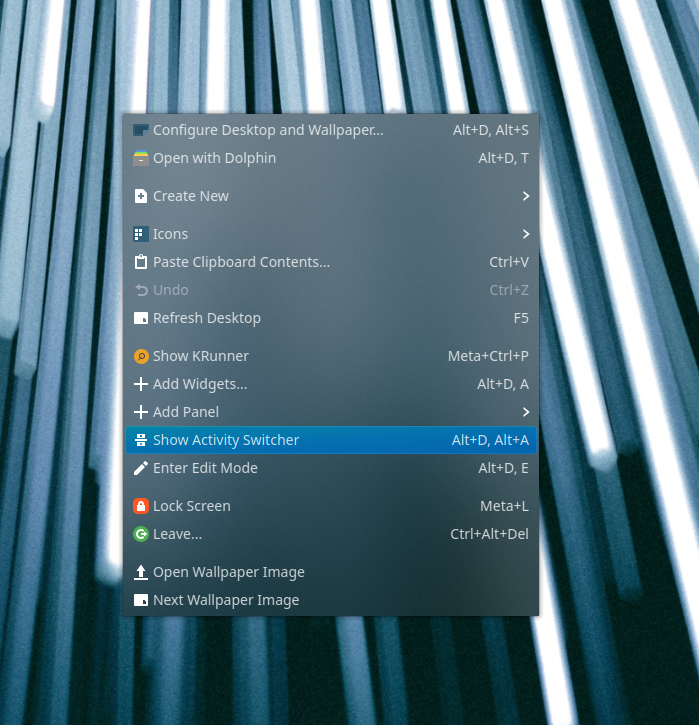Click the Paste Clipboard Contents clipboard icon
Screen dimensions: 699x725
[x=141, y=262]
